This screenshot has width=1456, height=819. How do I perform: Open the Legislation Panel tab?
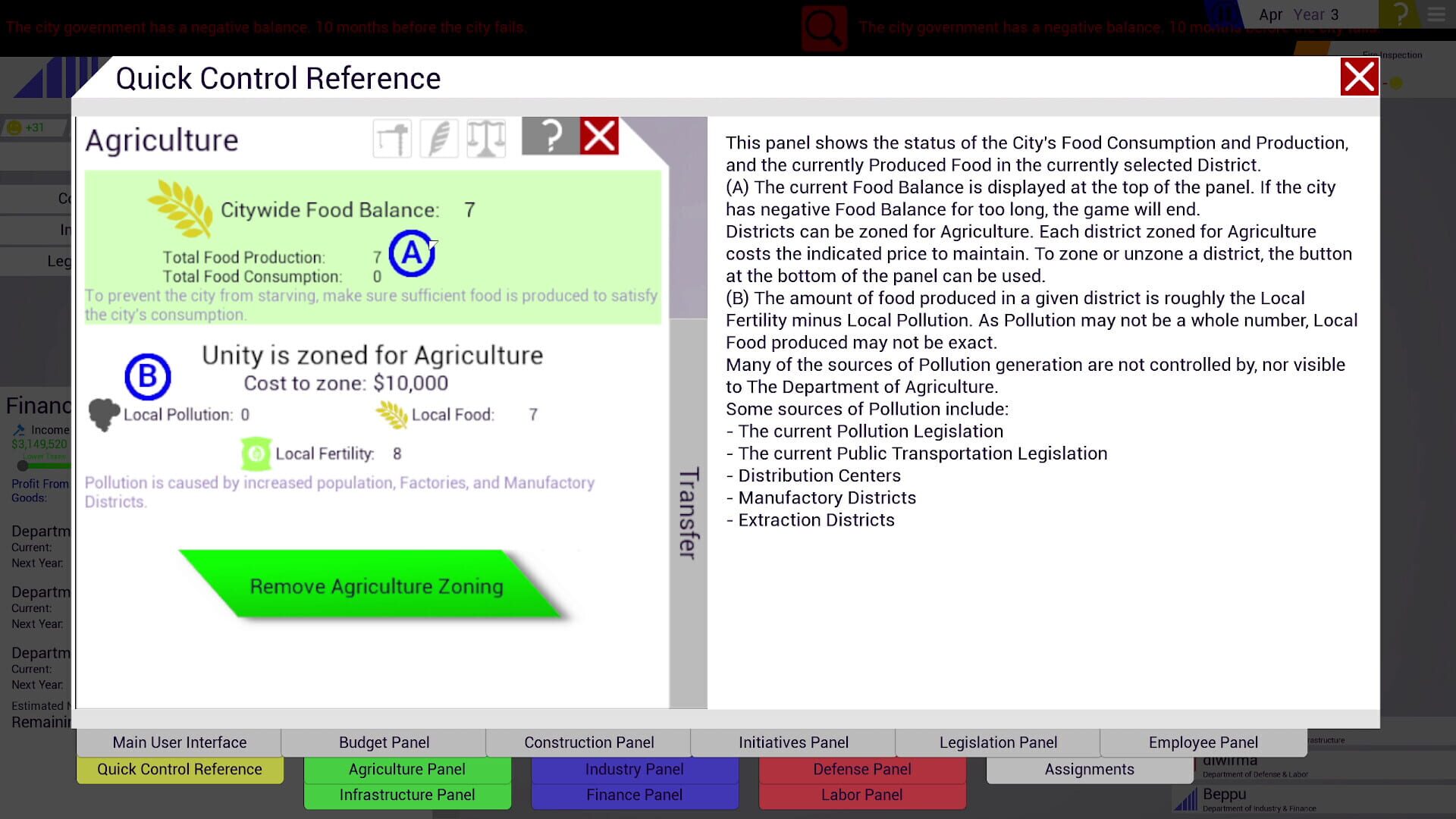click(x=997, y=742)
